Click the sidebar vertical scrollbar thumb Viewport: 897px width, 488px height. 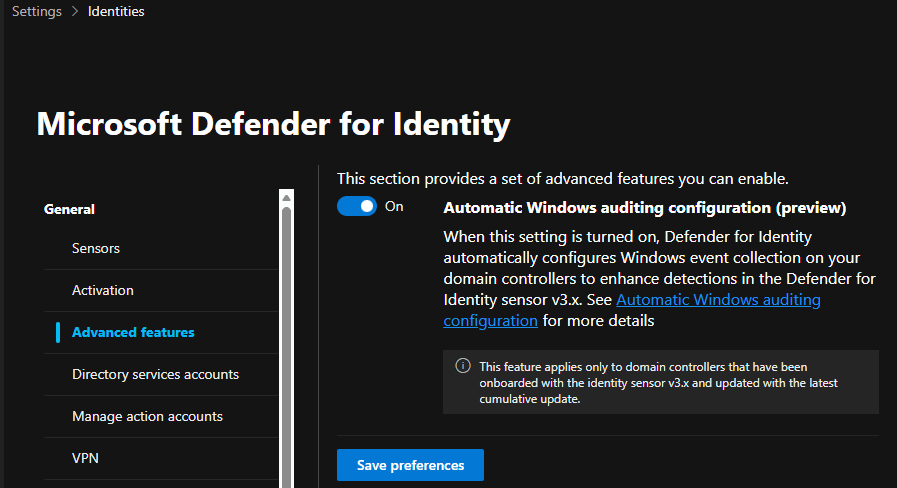[x=286, y=340]
